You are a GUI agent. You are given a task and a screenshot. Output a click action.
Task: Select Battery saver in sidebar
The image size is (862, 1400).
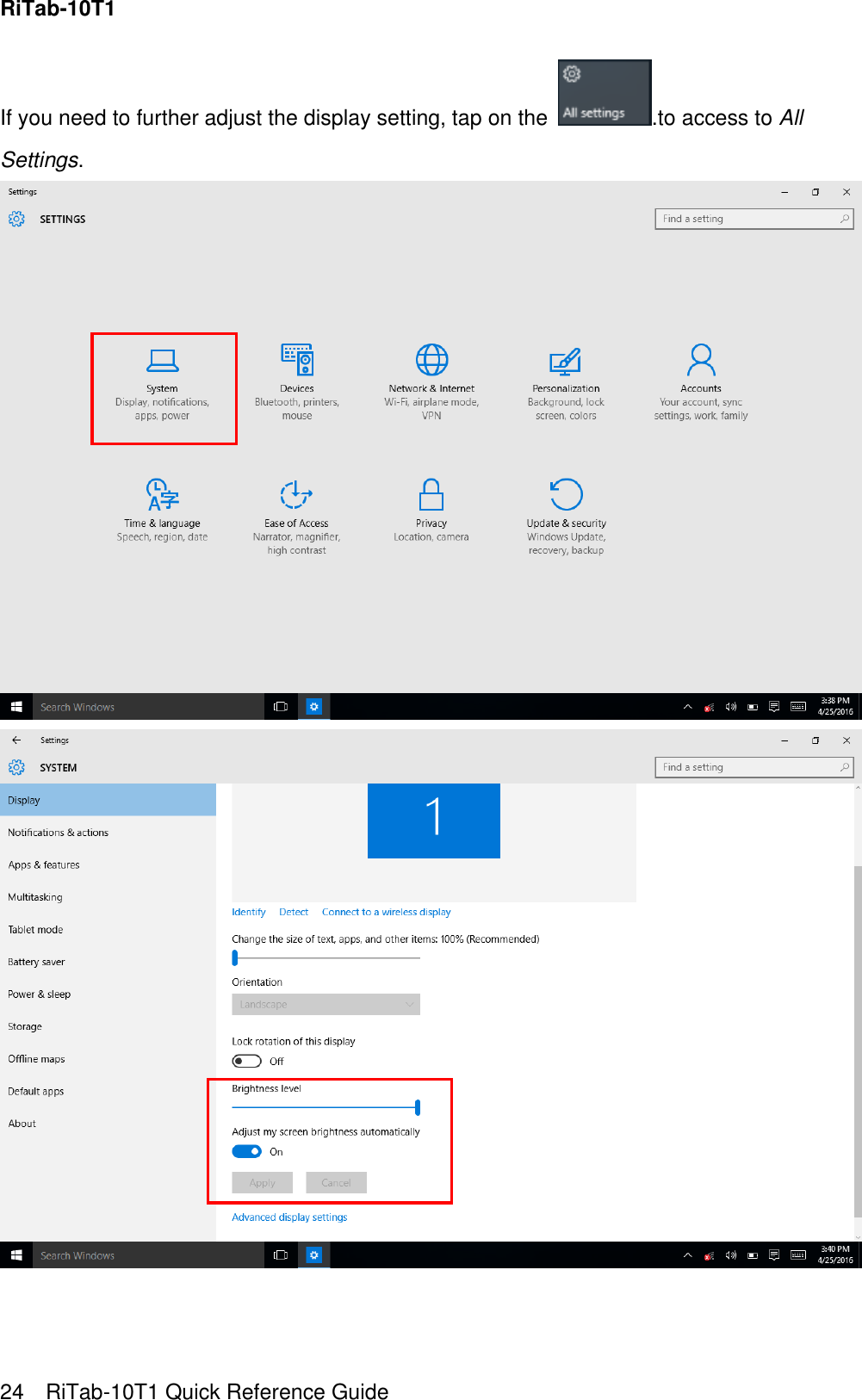point(108,962)
